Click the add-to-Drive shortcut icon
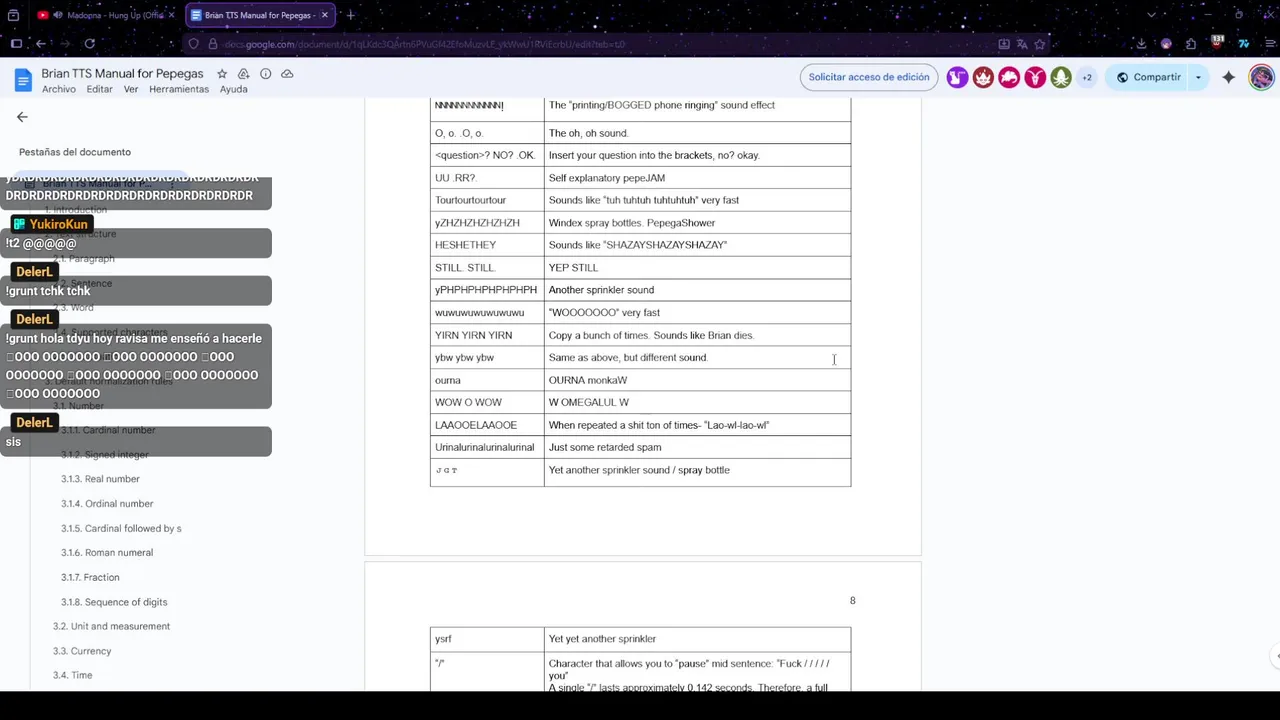Viewport: 1280px width, 720px height. 243,74
